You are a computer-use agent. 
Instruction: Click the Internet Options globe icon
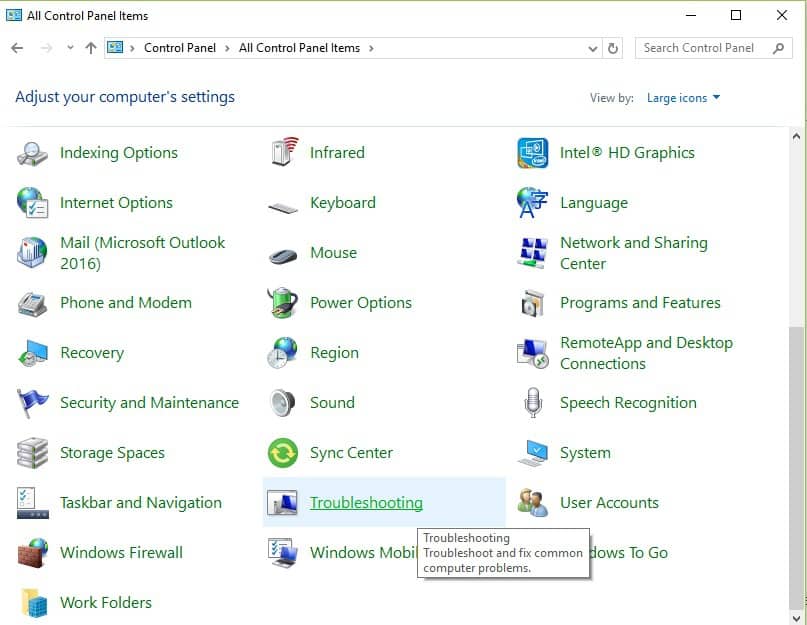point(32,202)
